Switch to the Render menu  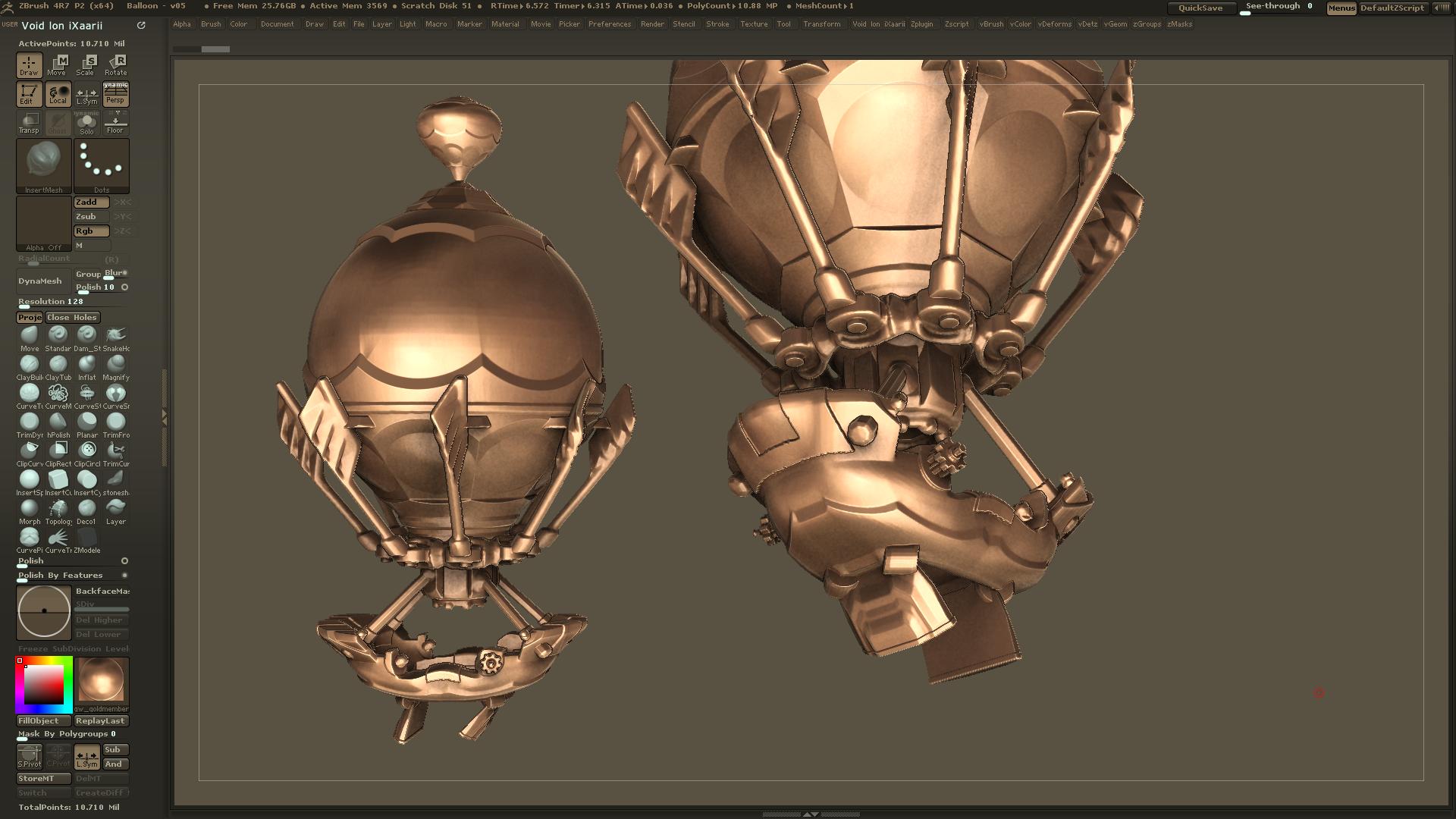pos(651,24)
